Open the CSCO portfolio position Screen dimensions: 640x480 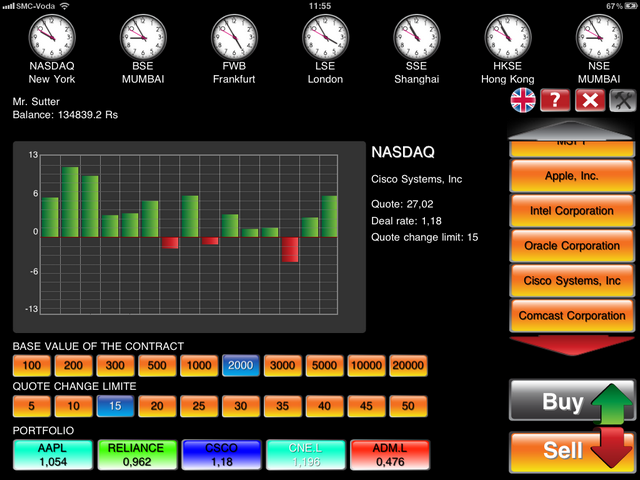[222, 455]
